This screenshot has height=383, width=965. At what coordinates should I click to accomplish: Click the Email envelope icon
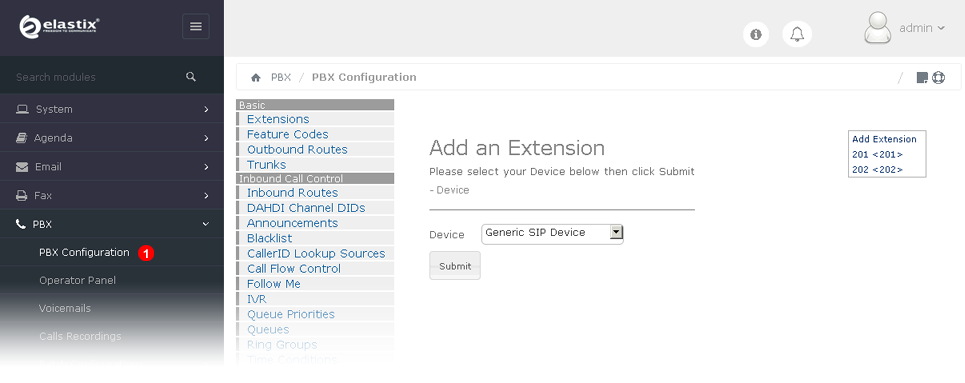pyautogui.click(x=22, y=167)
